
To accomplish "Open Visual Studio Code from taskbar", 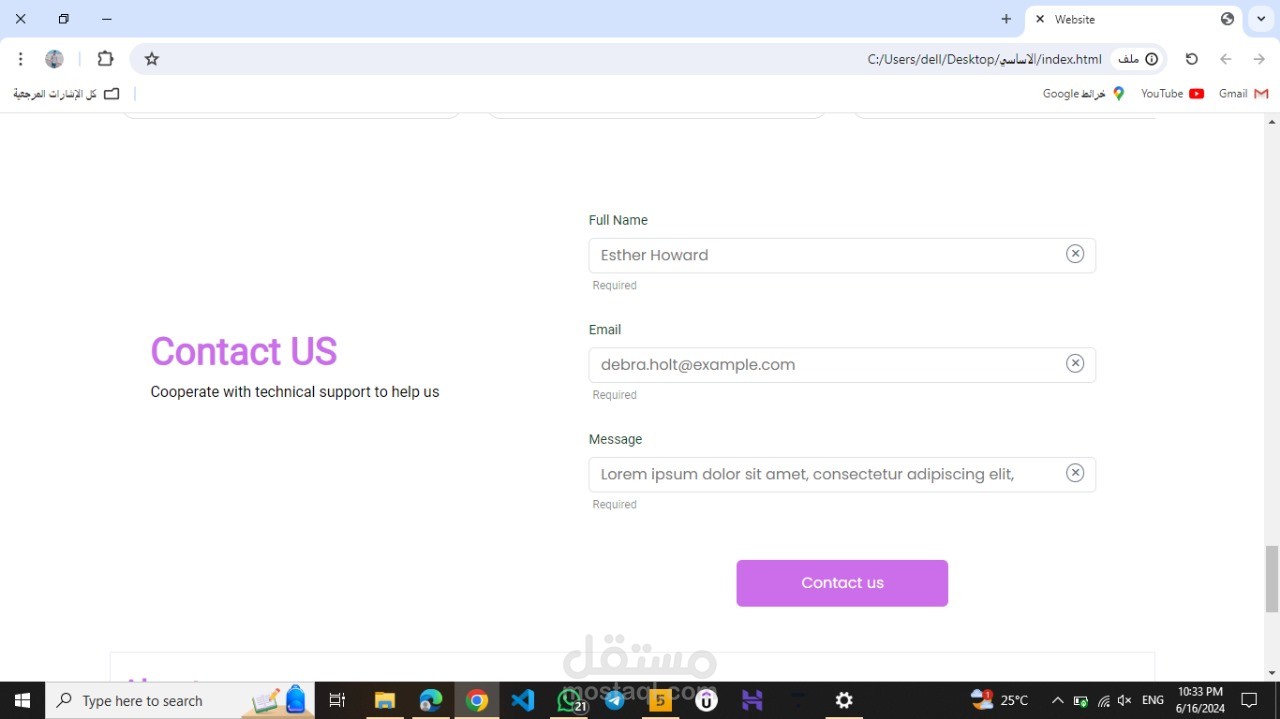I will point(523,700).
